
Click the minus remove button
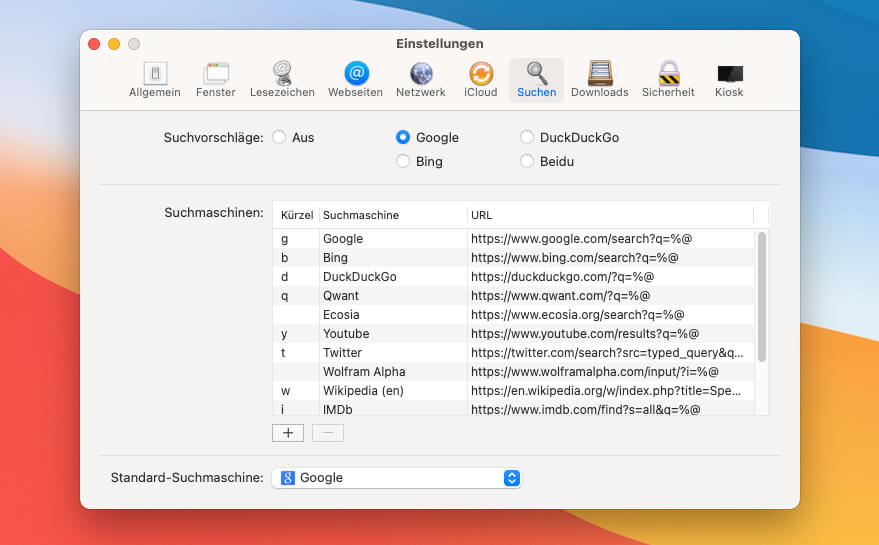(x=328, y=433)
